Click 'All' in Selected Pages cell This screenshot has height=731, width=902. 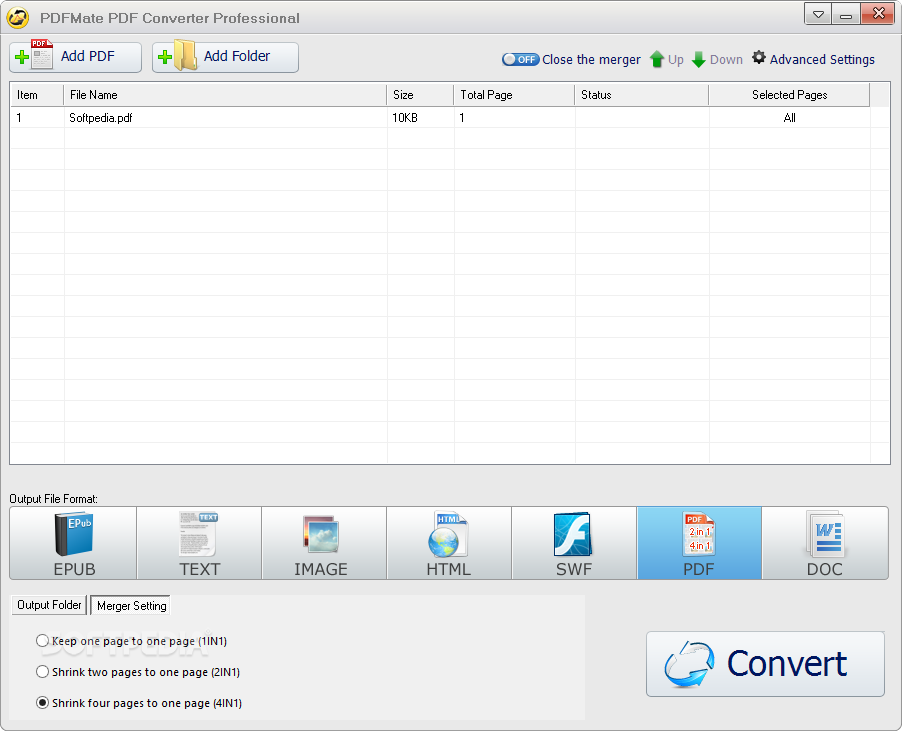(x=789, y=118)
